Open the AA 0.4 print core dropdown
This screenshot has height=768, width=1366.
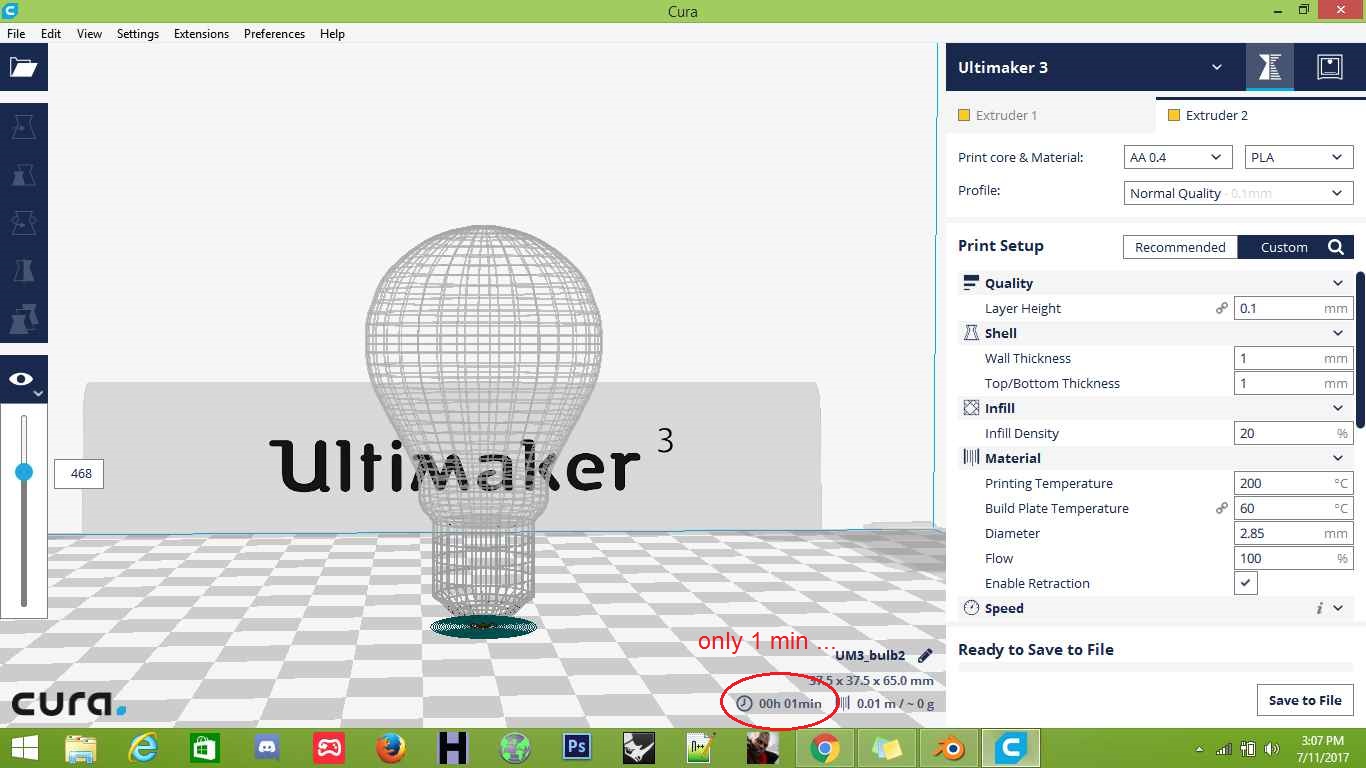(1178, 158)
